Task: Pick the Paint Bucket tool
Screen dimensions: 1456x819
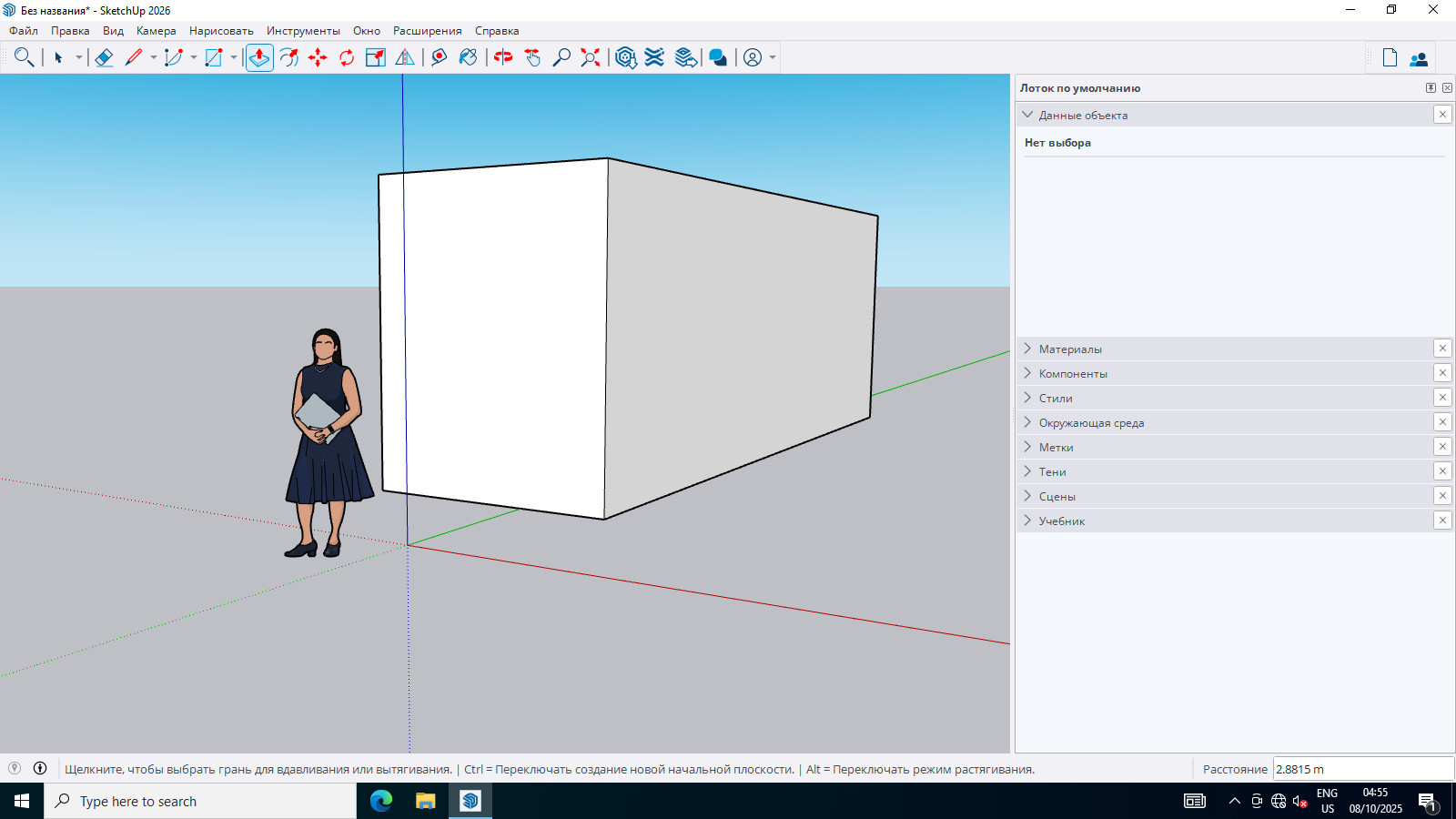Action: (468, 57)
